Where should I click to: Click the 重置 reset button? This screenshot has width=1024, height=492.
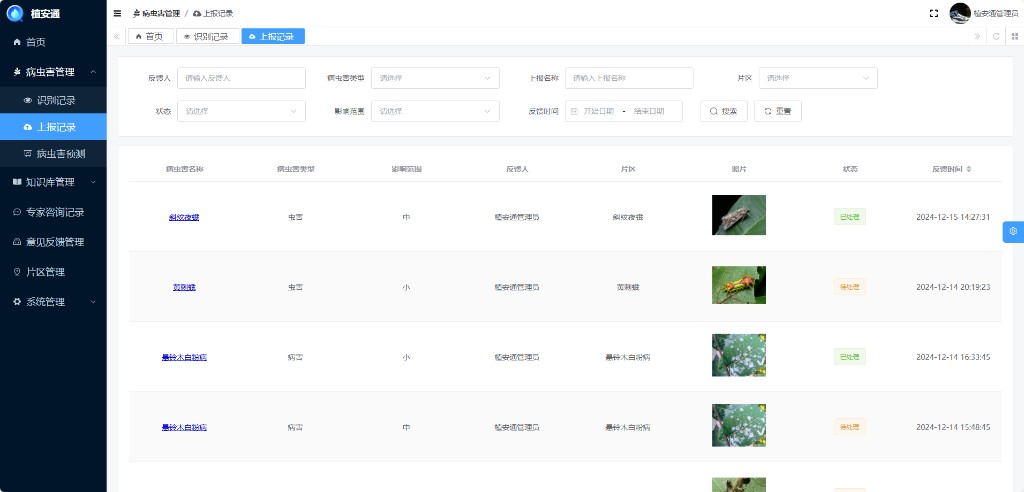click(x=778, y=111)
